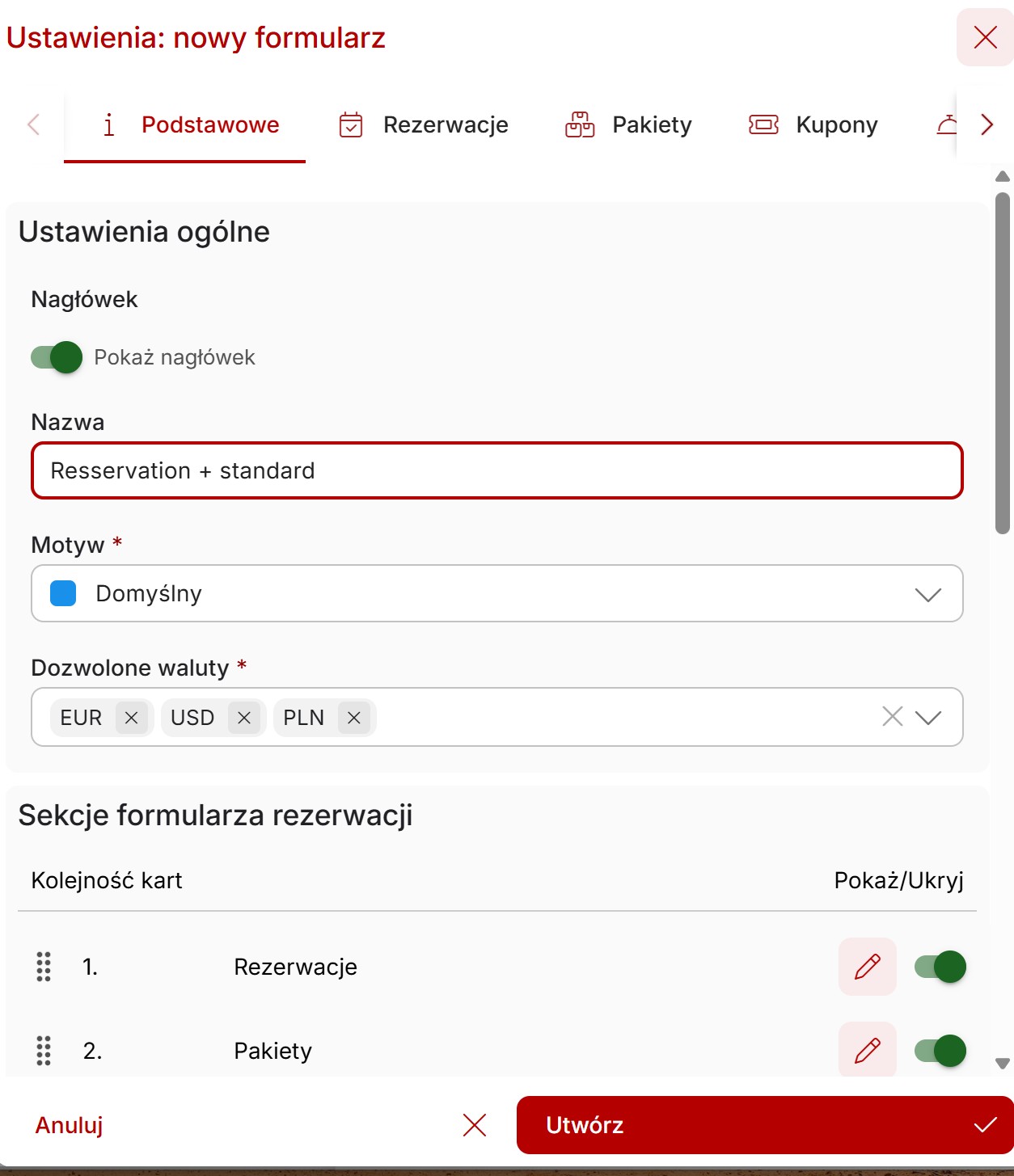This screenshot has width=1014, height=1176.
Task: Clear all selected currencies
Action: click(892, 717)
